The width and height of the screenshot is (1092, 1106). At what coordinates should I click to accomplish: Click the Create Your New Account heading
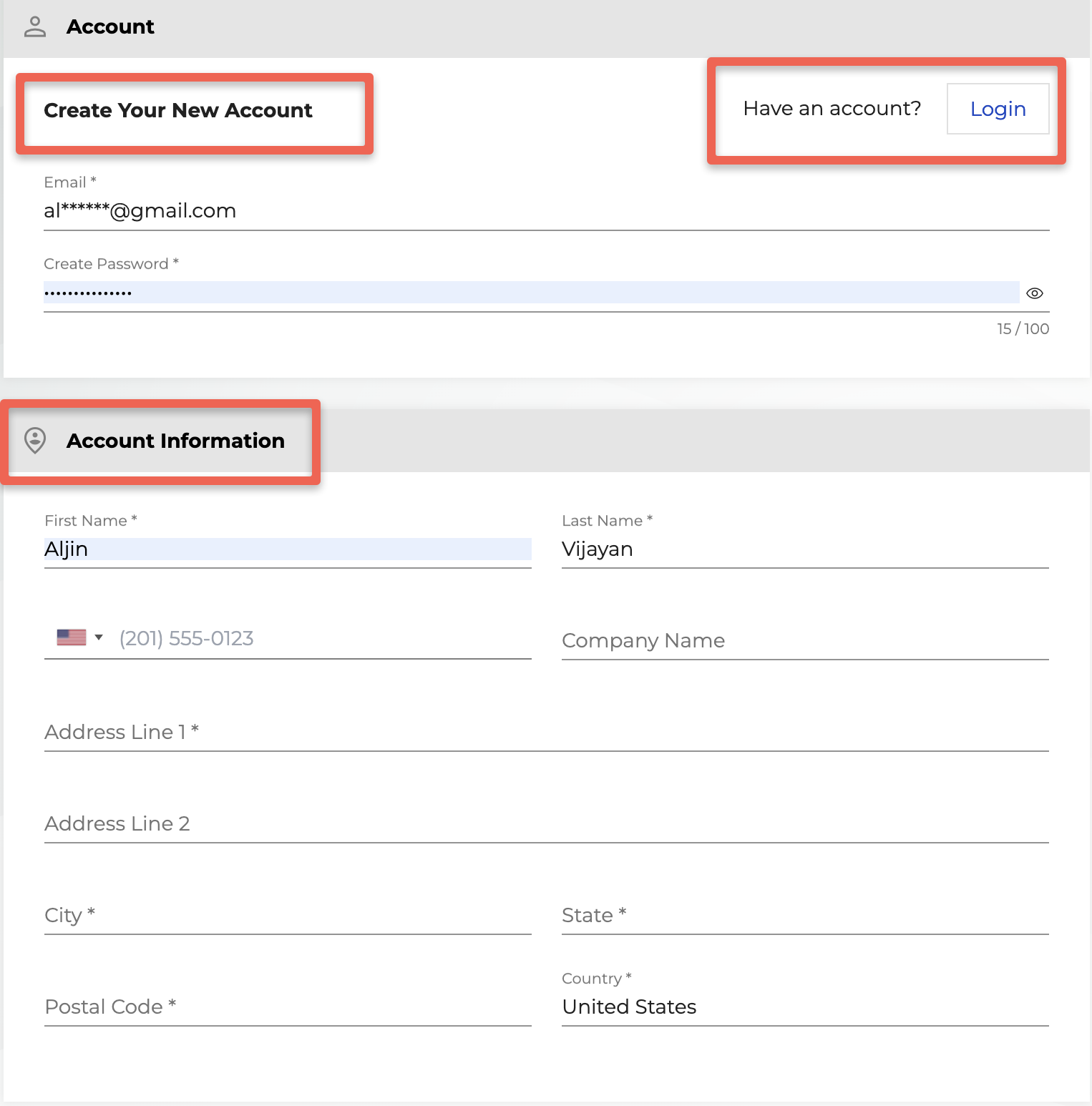point(177,110)
